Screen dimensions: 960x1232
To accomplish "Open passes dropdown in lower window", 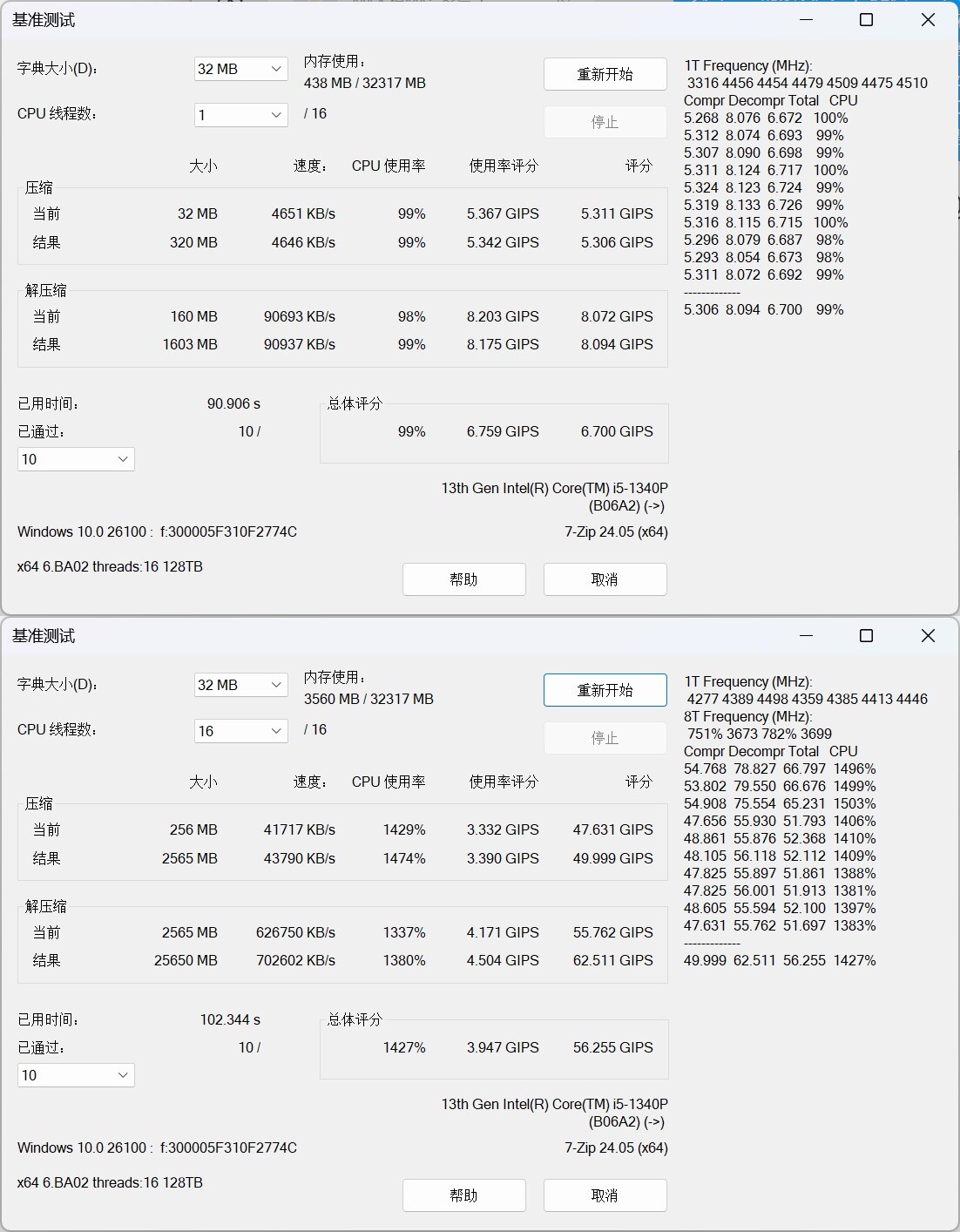I will pos(76,1075).
